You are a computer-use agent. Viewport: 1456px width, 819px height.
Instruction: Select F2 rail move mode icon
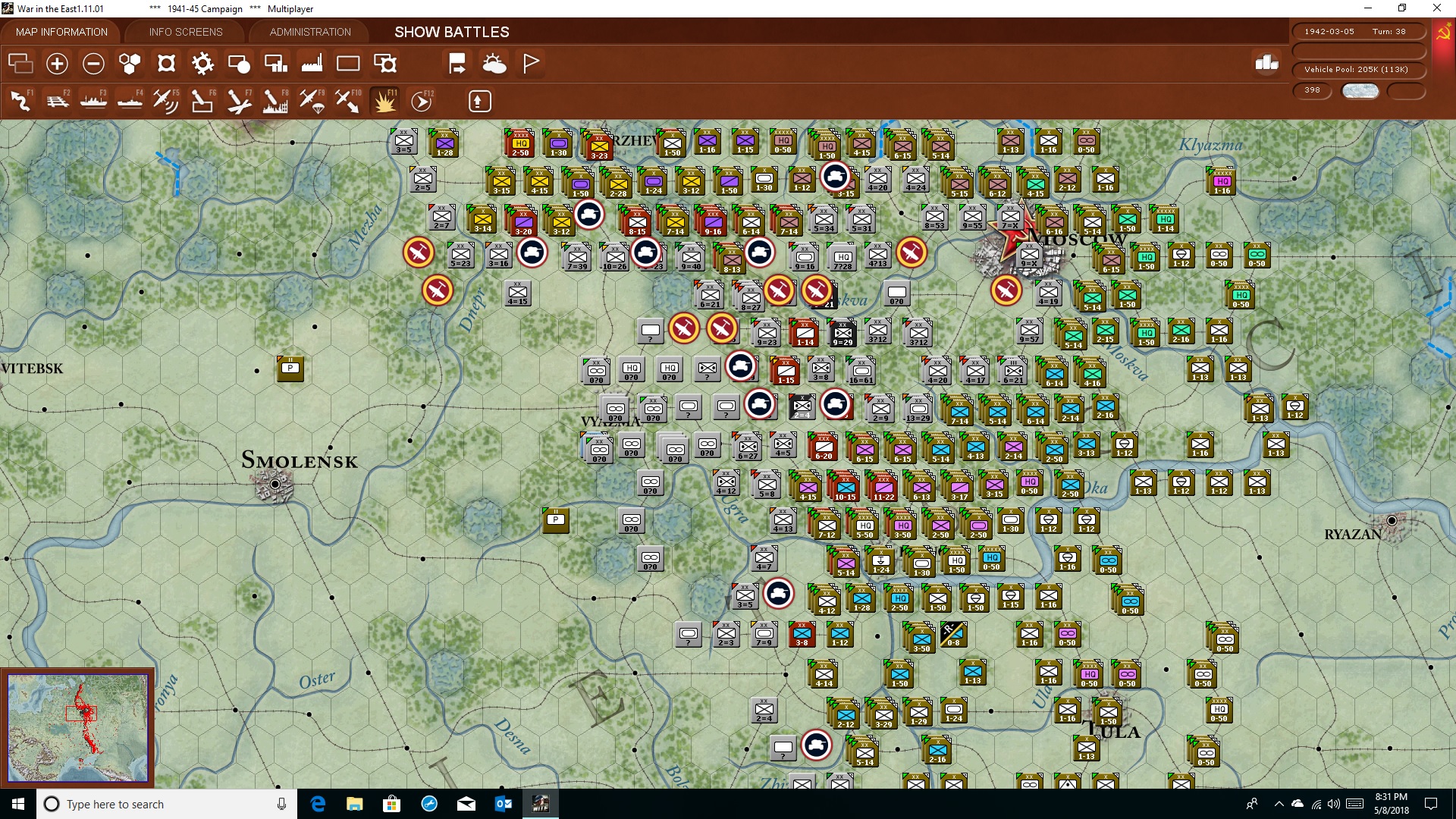[x=57, y=101]
